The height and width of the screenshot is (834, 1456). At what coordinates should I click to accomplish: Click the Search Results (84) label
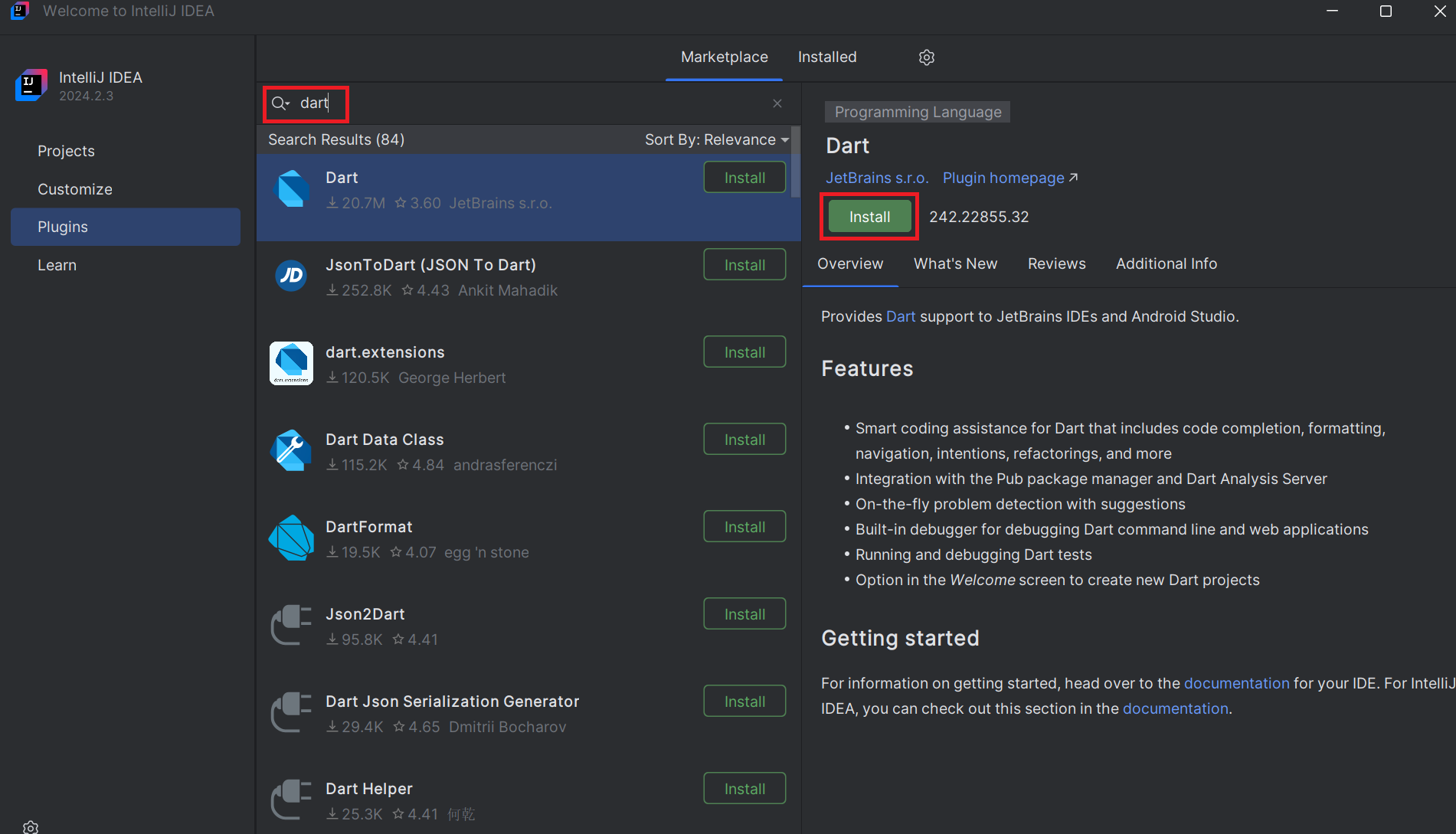pos(336,139)
